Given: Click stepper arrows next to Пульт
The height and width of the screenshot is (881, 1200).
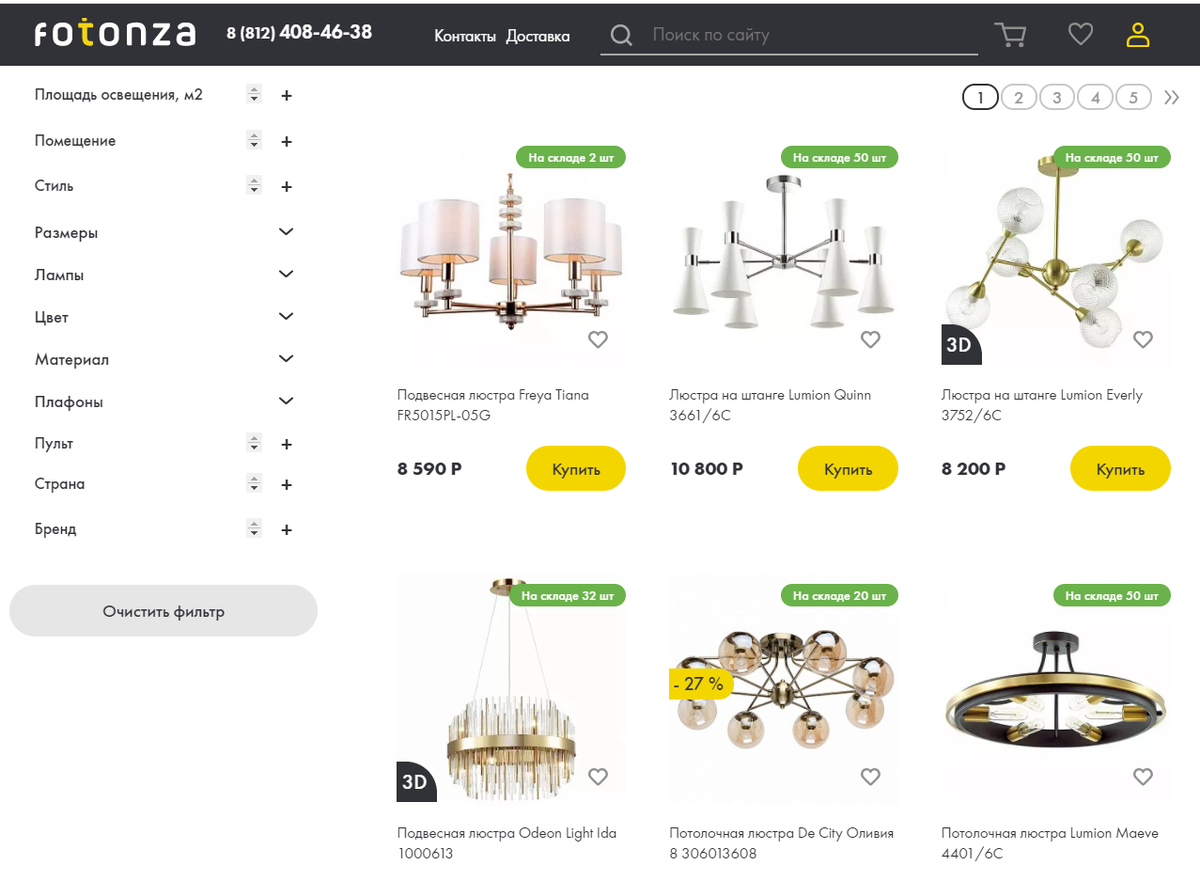Looking at the screenshot, I should click(254, 443).
